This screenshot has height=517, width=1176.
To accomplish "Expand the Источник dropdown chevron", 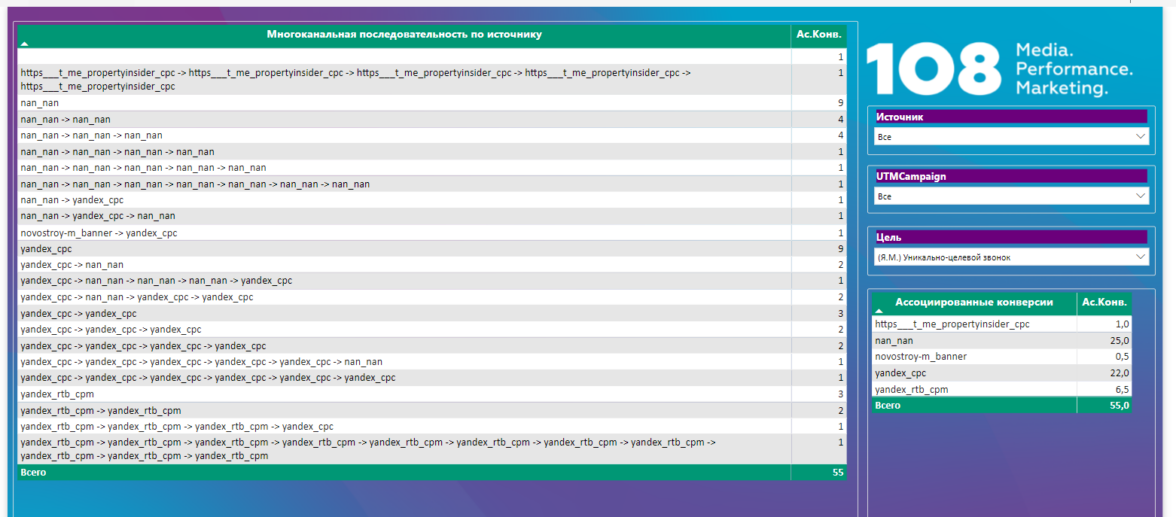I will click(x=1140, y=136).
